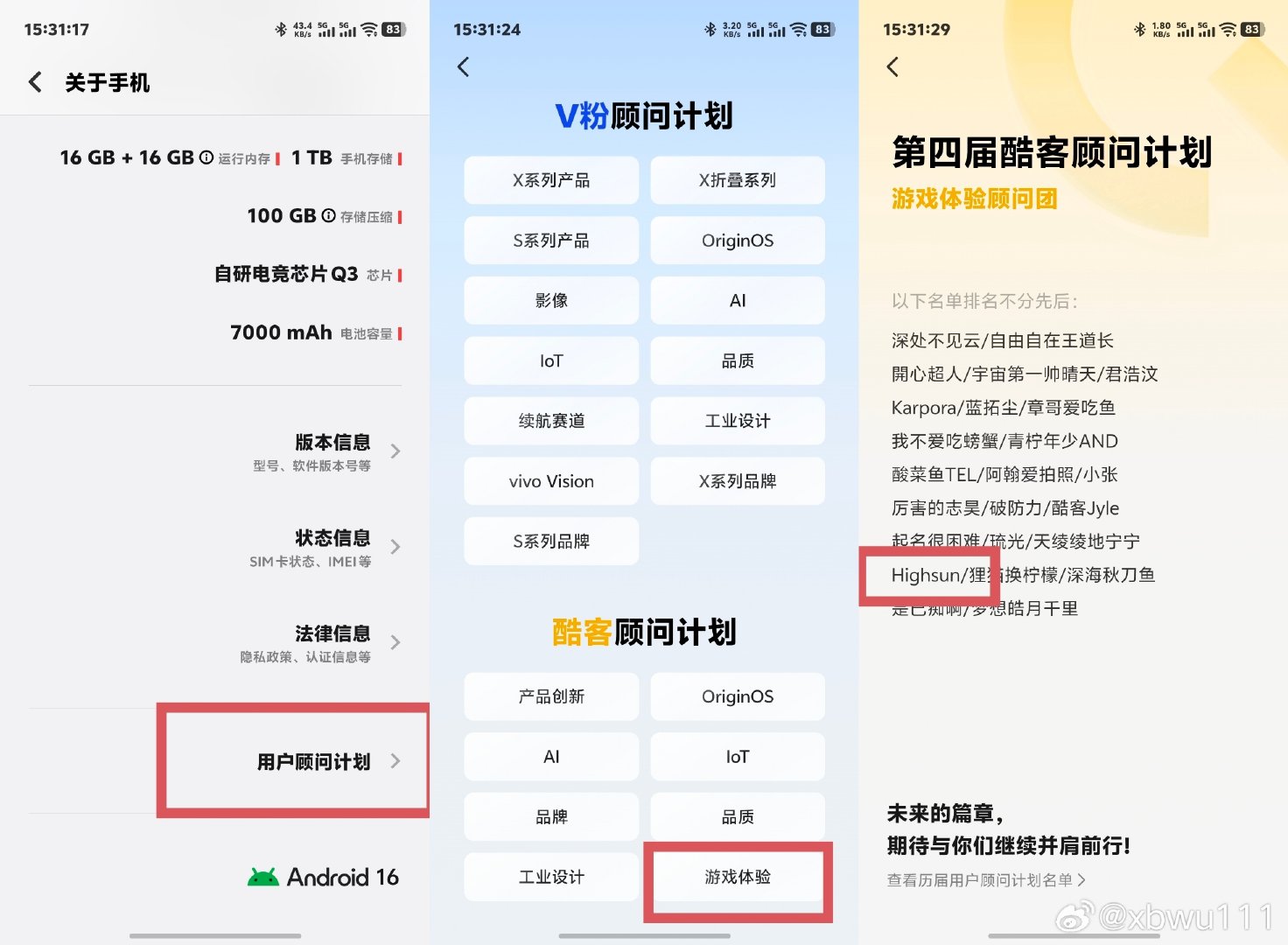Select X系列品牌 button

click(738, 481)
